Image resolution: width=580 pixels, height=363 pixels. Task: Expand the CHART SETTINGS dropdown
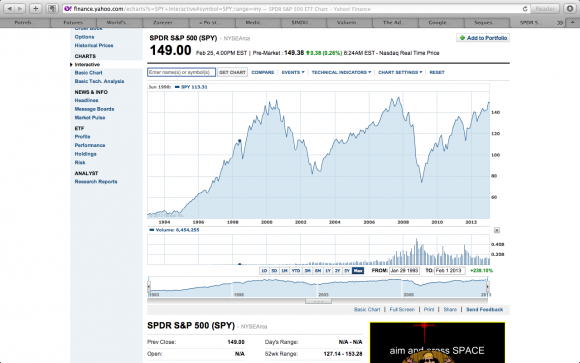click(400, 73)
